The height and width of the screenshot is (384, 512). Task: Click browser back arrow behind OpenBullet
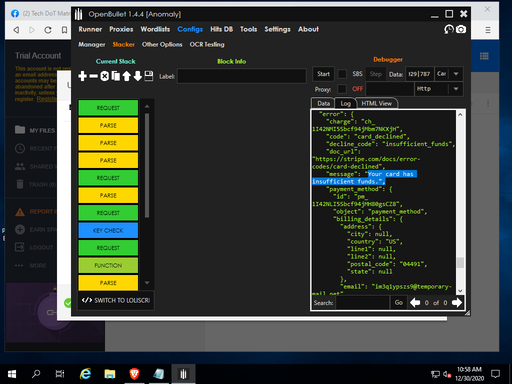click(16, 30)
